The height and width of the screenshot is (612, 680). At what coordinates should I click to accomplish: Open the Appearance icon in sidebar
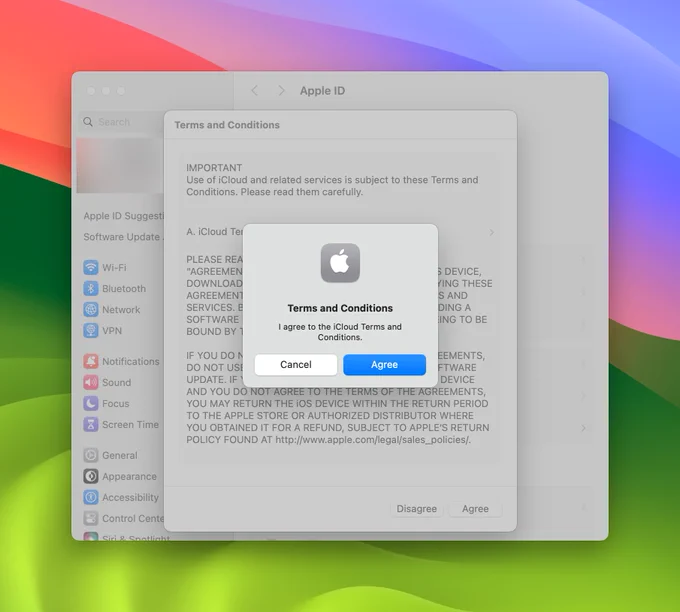pos(91,476)
